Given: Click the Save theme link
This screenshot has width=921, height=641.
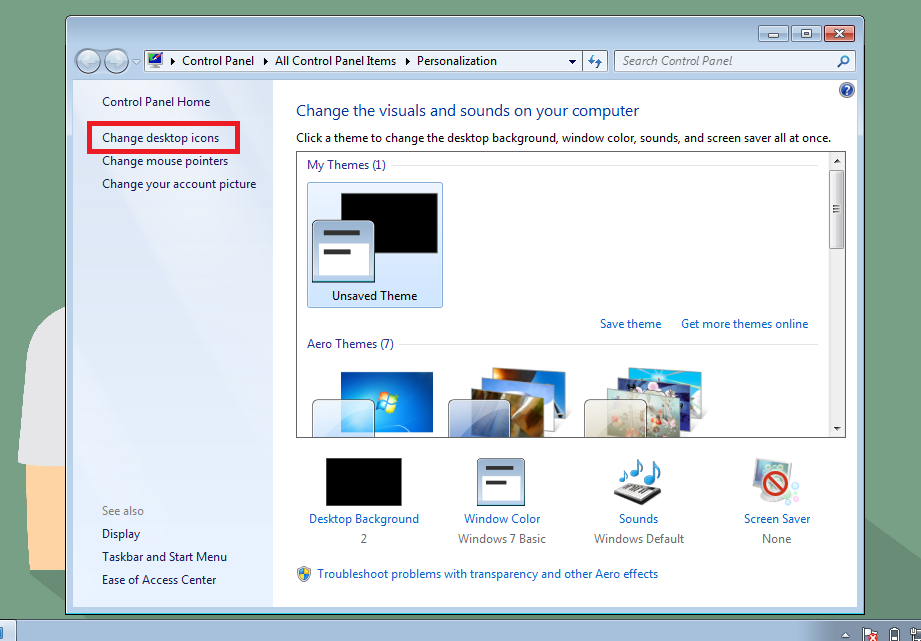Looking at the screenshot, I should (x=630, y=324).
